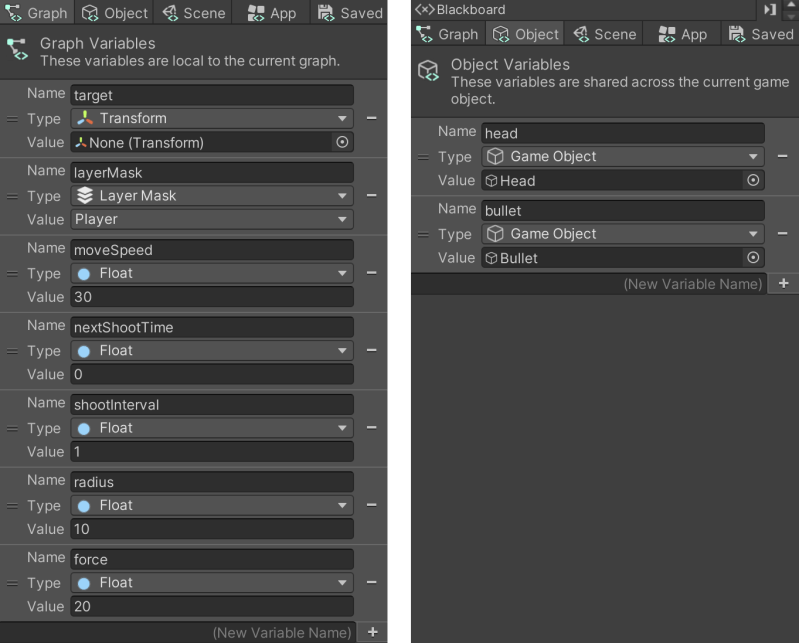Viewport: 799px width, 643px height.
Task: Click the layerMask name field
Action: (x=211, y=172)
